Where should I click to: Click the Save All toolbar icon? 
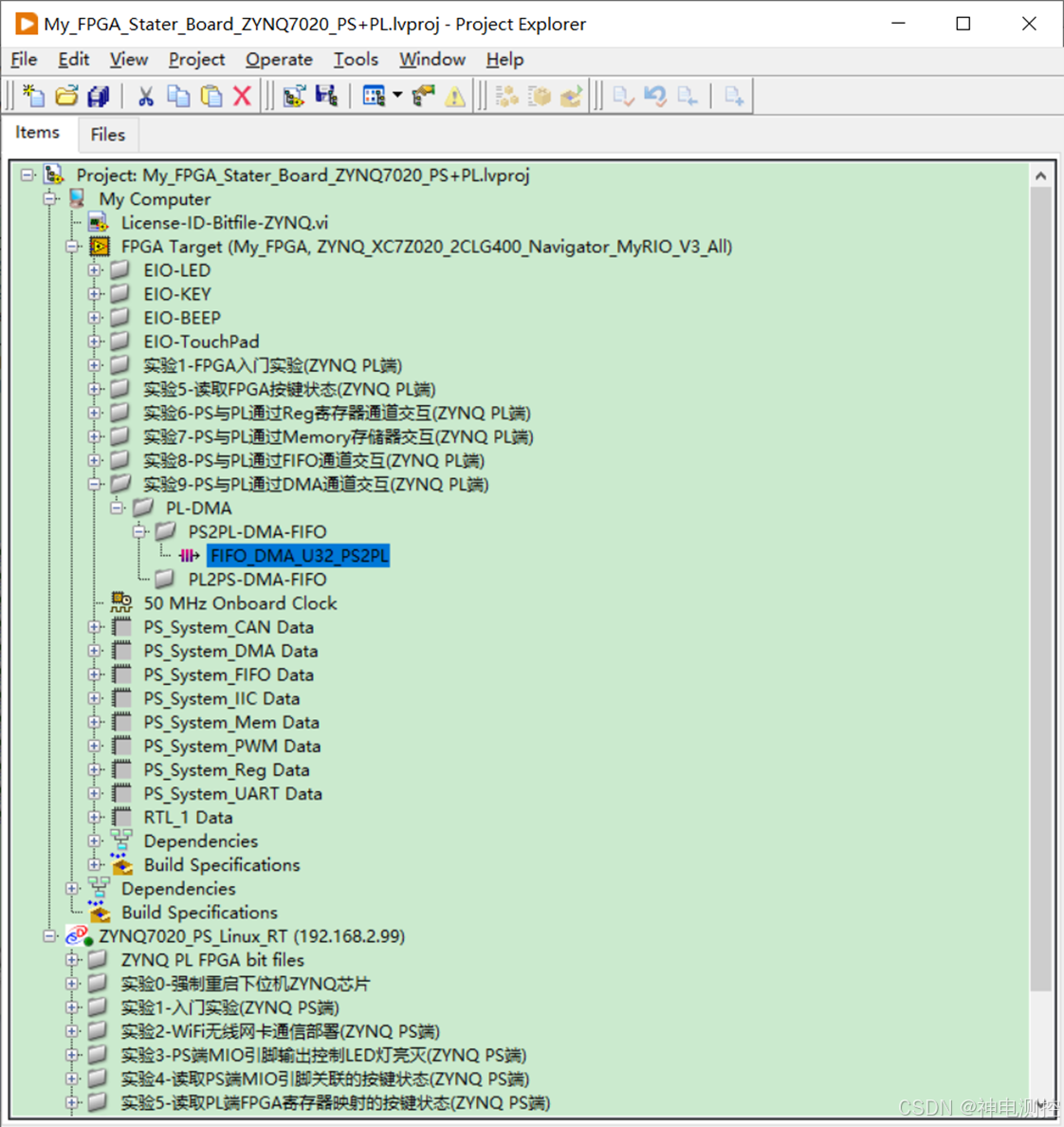coord(99,96)
